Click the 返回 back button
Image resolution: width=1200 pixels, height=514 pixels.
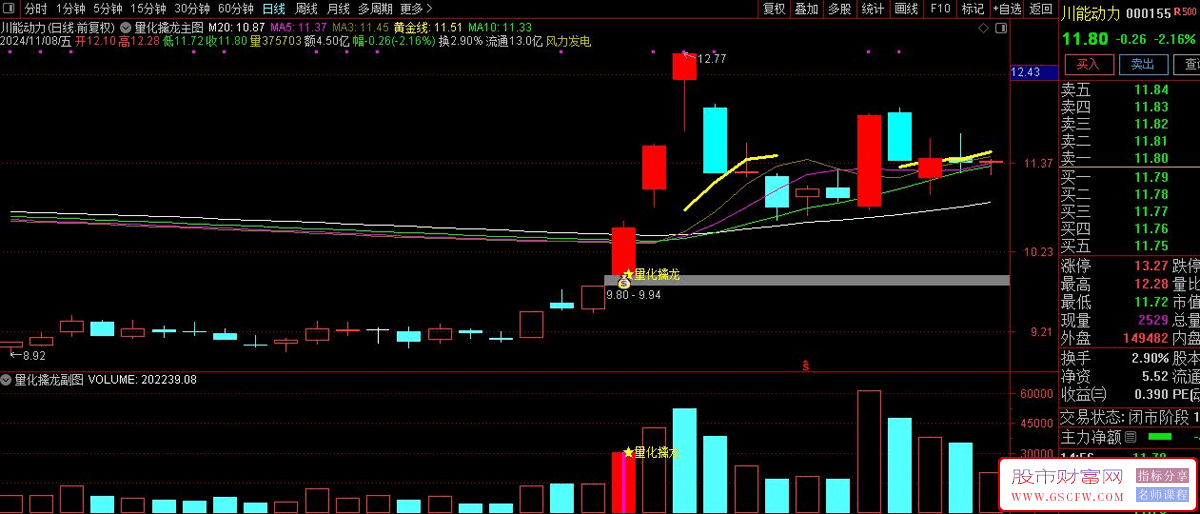[1041, 9]
